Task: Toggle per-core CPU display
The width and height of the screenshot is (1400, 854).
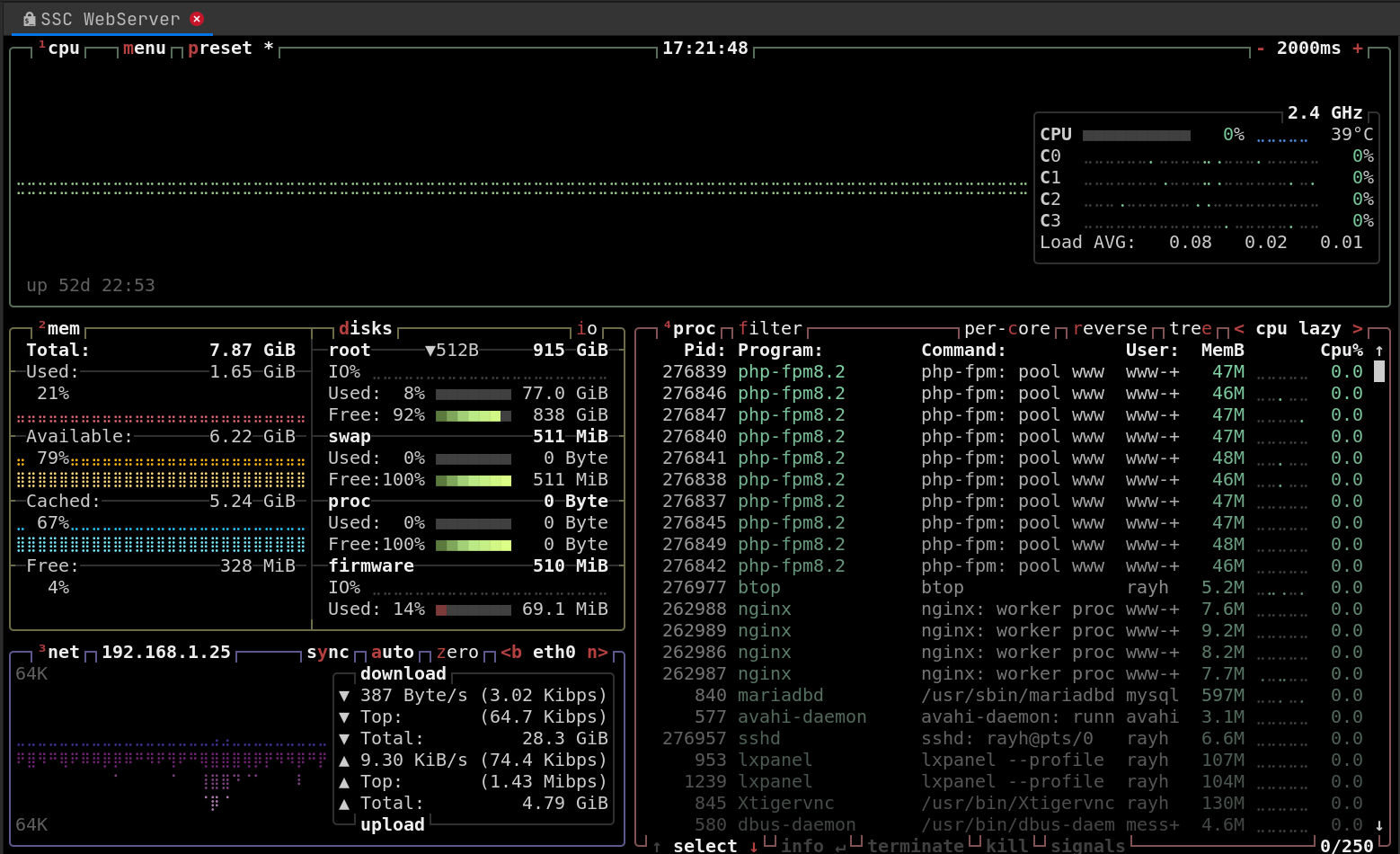Action: (1006, 328)
